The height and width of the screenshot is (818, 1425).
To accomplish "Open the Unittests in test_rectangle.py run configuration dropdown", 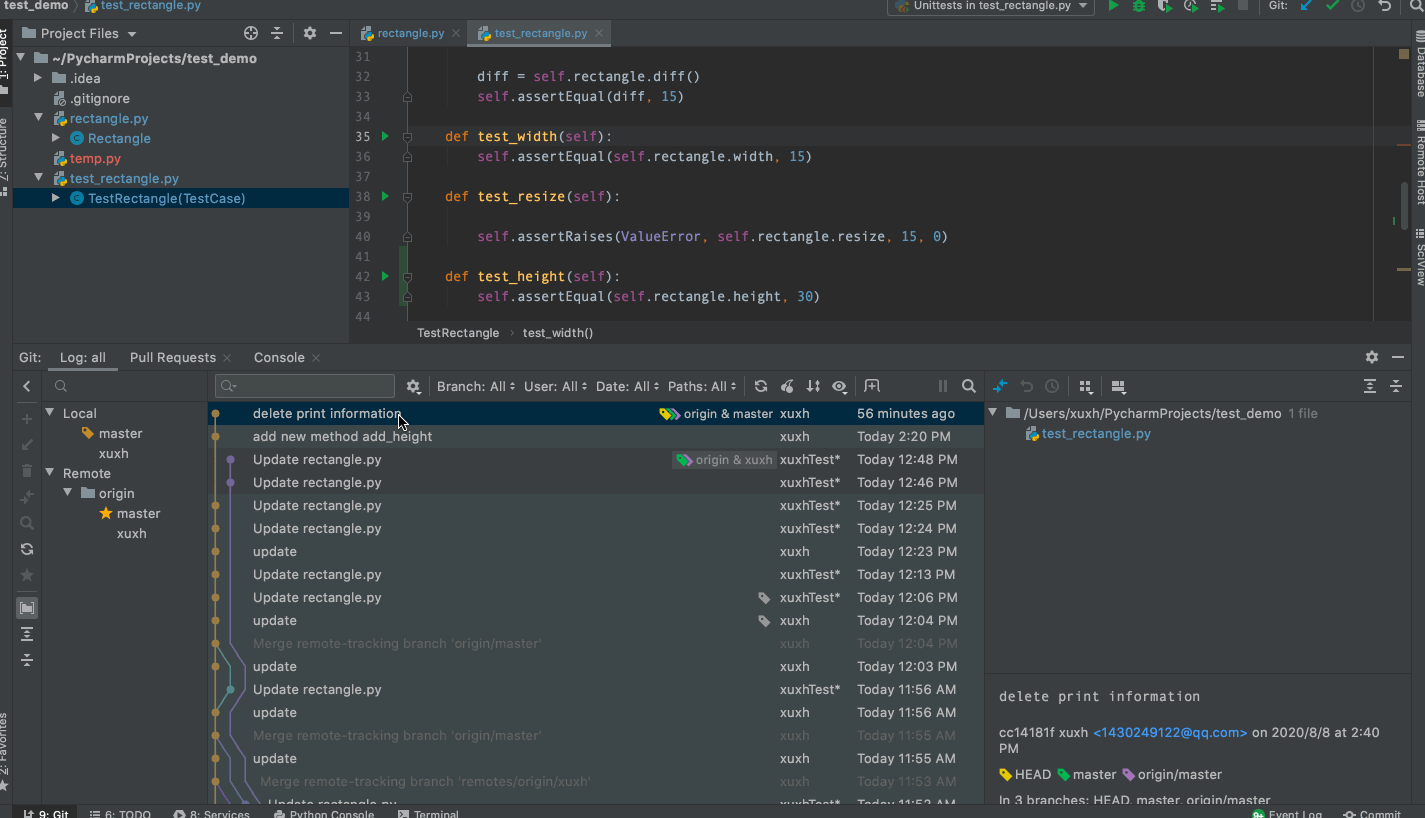I will click(992, 6).
